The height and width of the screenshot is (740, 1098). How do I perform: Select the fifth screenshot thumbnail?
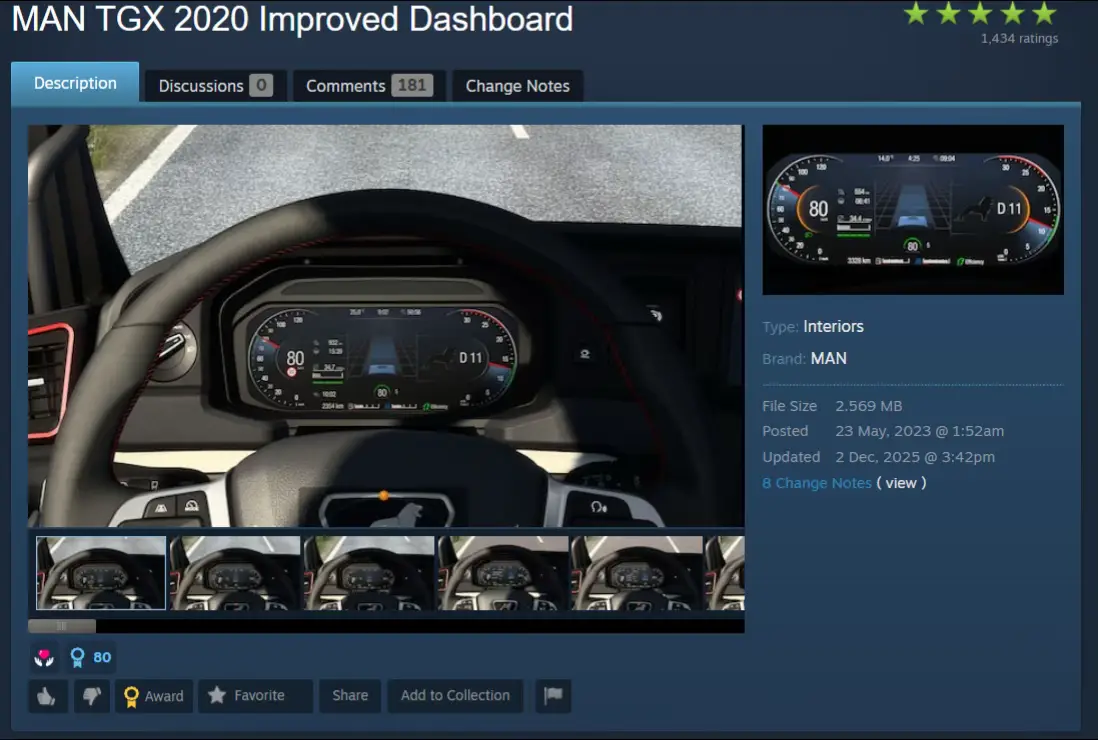click(x=637, y=573)
